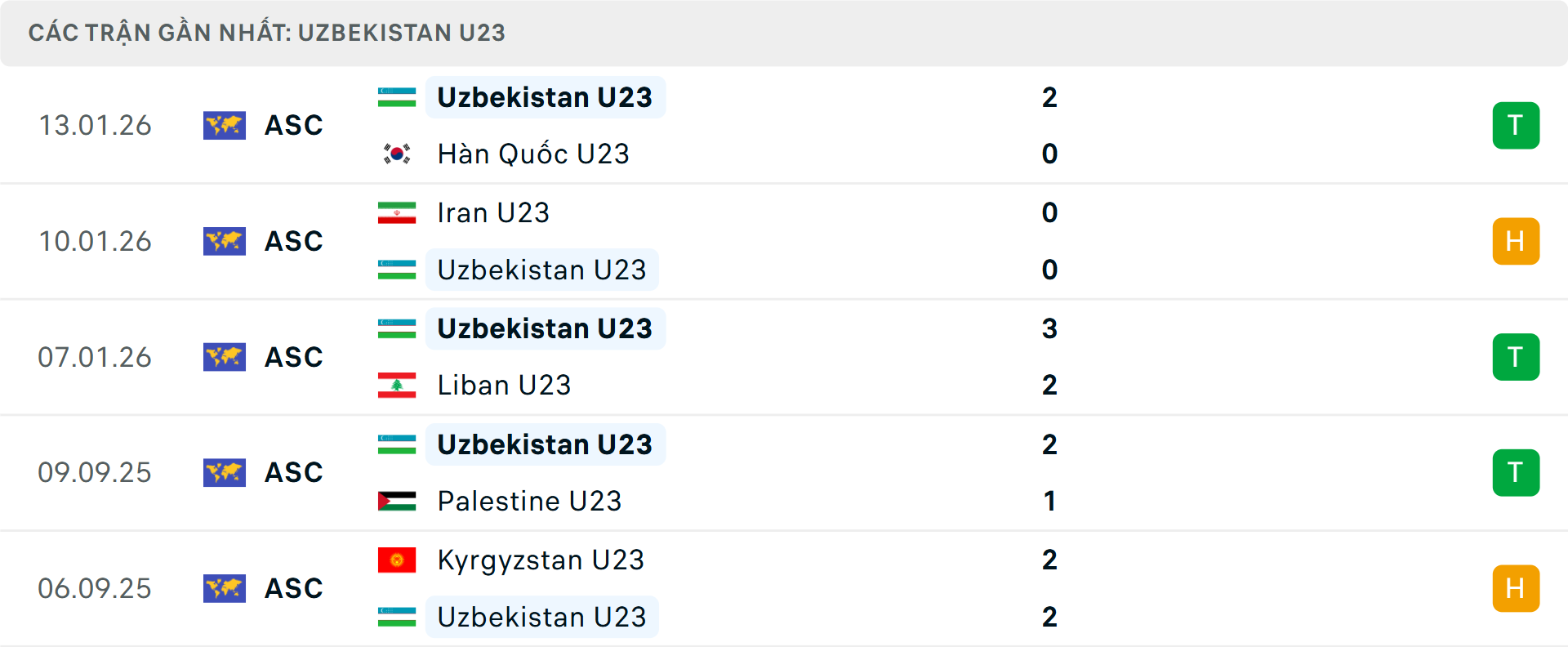This screenshot has height=647, width=1568.
Task: Select the score 3 in Liban match
Action: click(x=1049, y=328)
